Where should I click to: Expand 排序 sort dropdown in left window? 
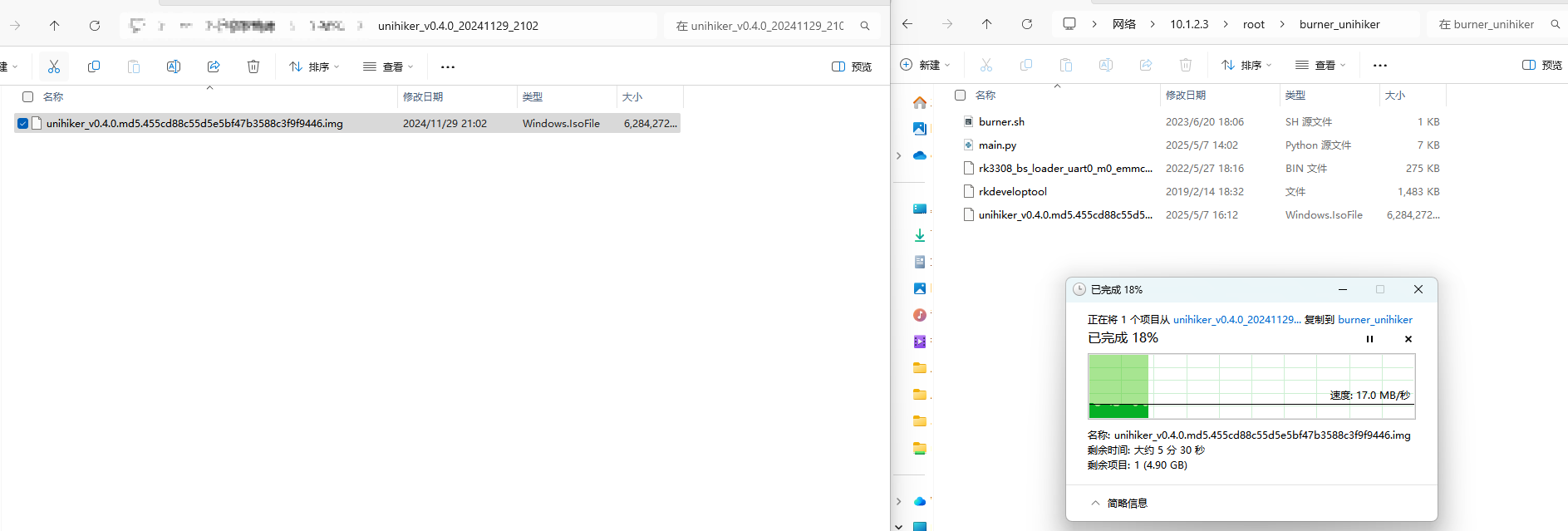(x=314, y=66)
